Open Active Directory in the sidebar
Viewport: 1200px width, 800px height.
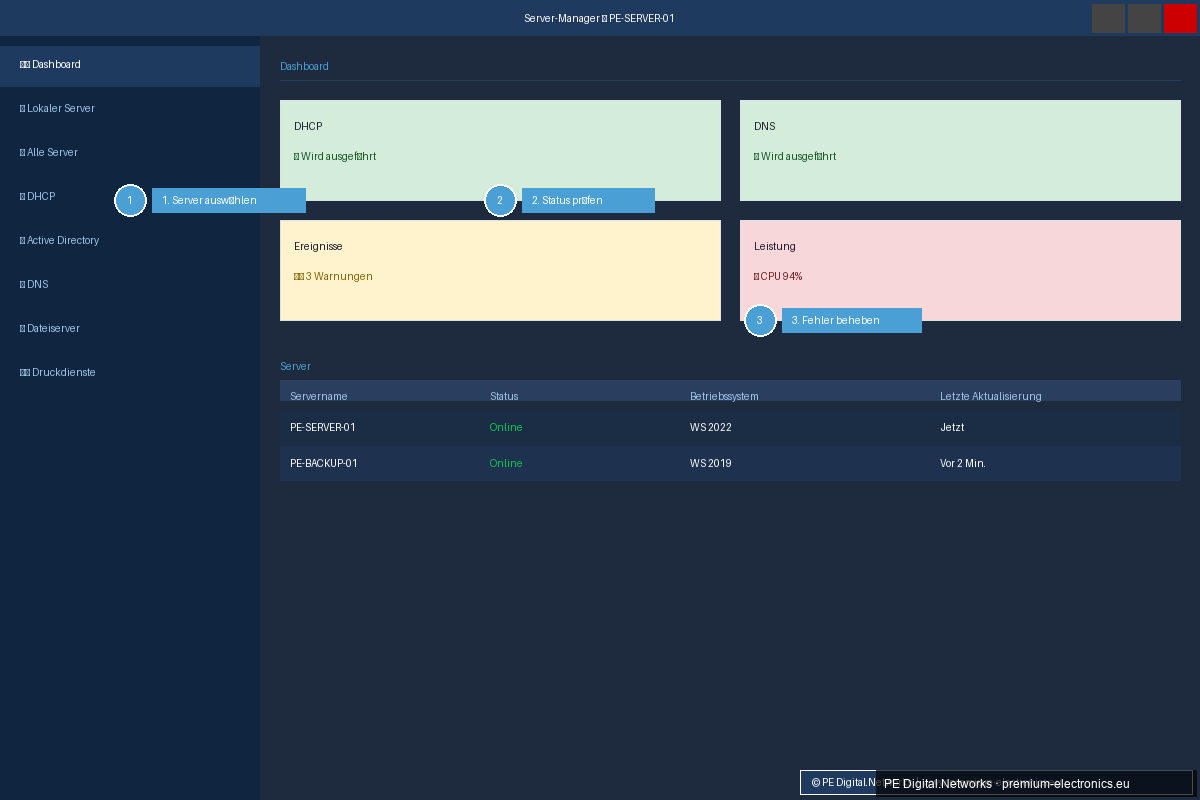click(x=130, y=241)
